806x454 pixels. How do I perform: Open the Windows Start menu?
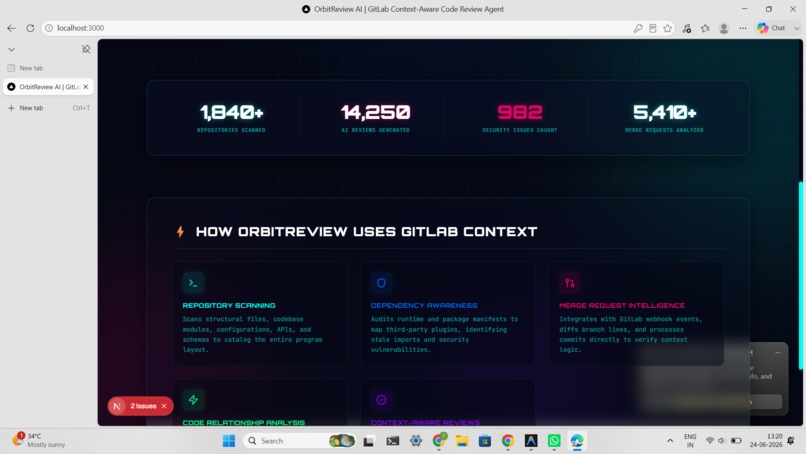tap(229, 441)
